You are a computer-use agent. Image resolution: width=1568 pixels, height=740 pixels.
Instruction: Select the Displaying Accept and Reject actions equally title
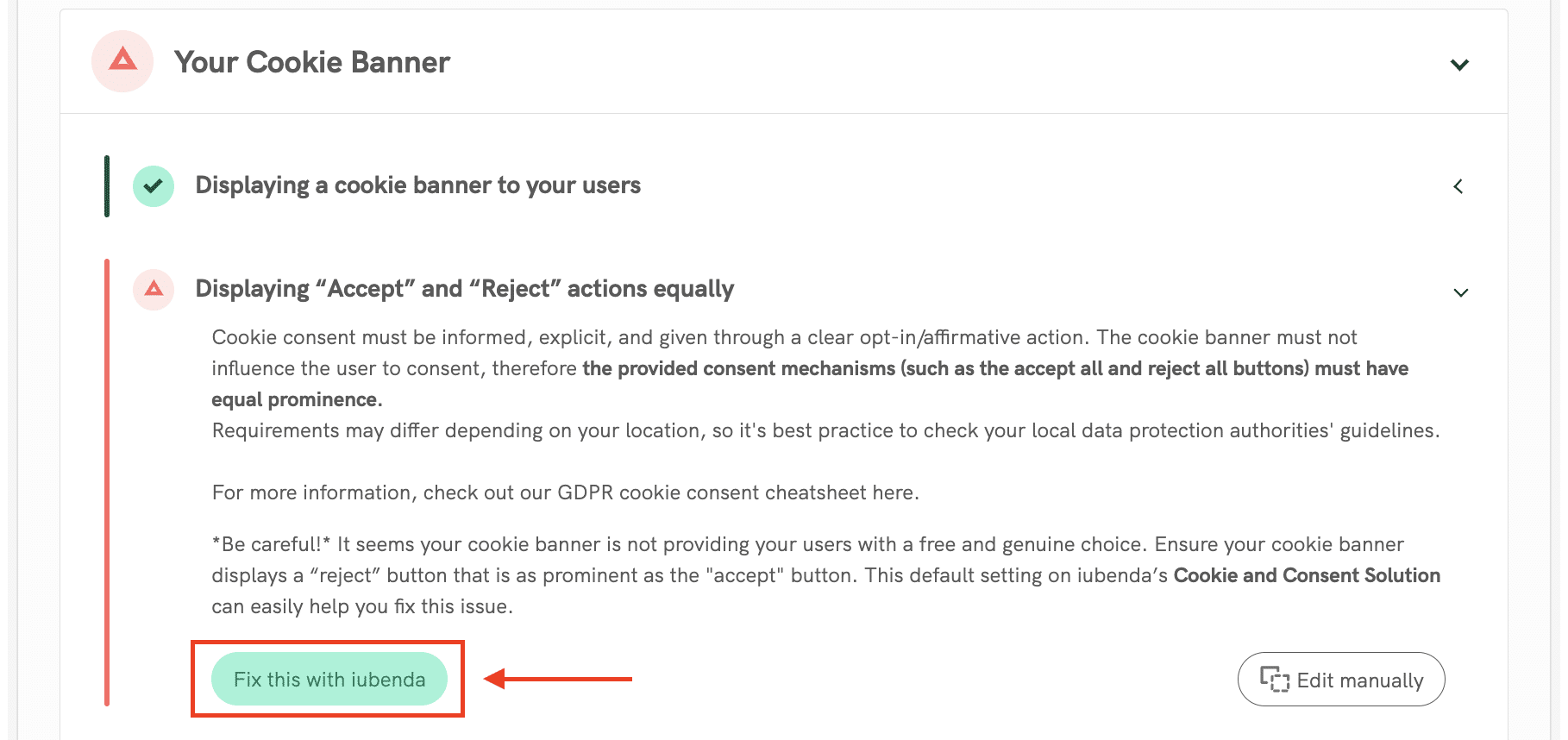click(x=464, y=289)
